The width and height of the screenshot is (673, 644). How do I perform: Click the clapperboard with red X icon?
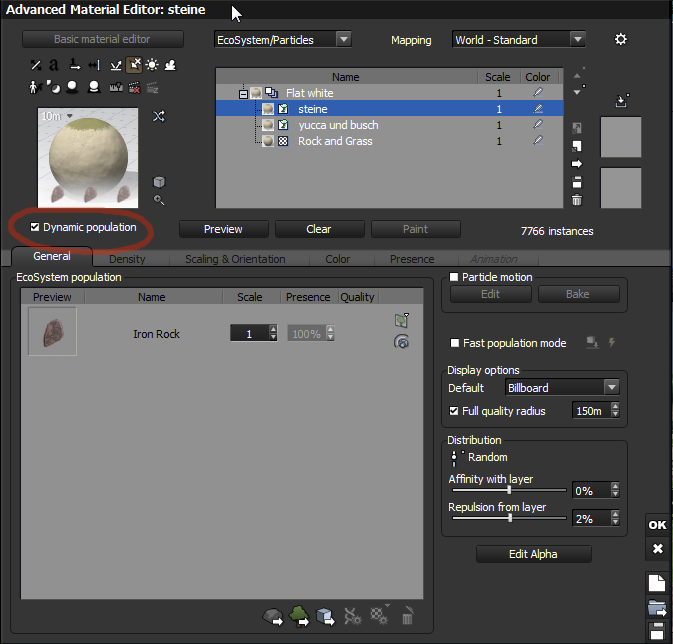(134, 88)
